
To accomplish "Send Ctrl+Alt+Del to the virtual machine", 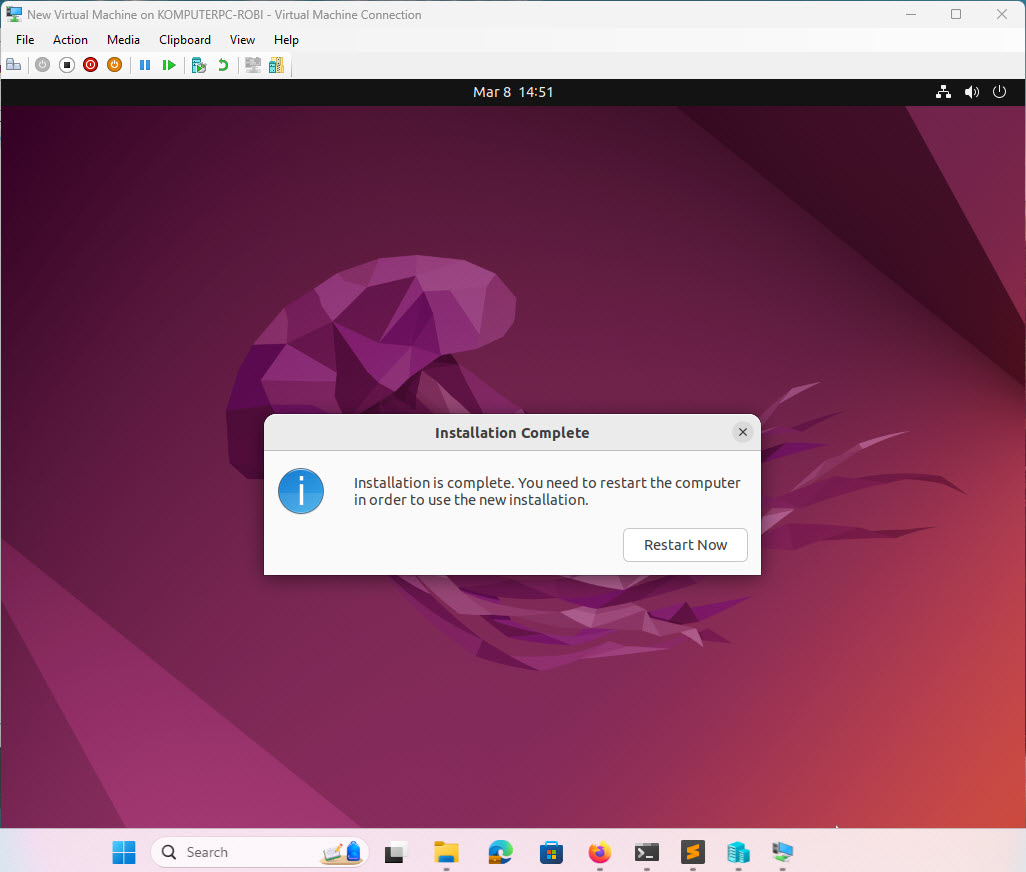I will point(14,64).
